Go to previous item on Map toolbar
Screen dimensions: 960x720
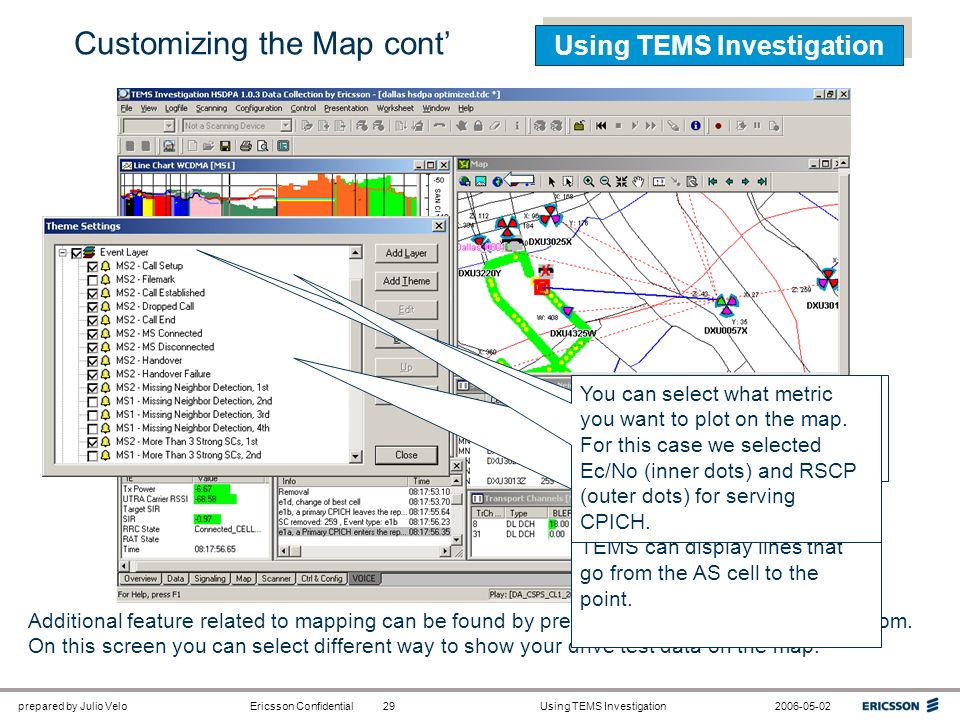pos(729,181)
